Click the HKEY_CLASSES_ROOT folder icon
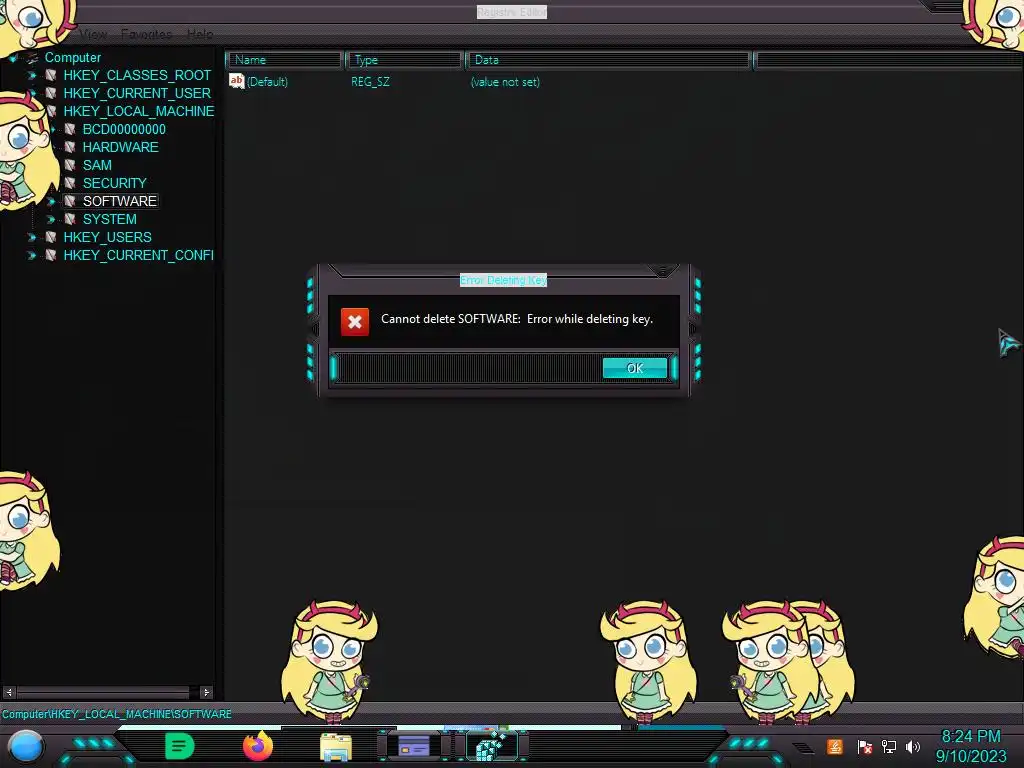The width and height of the screenshot is (1024, 768). [x=50, y=75]
